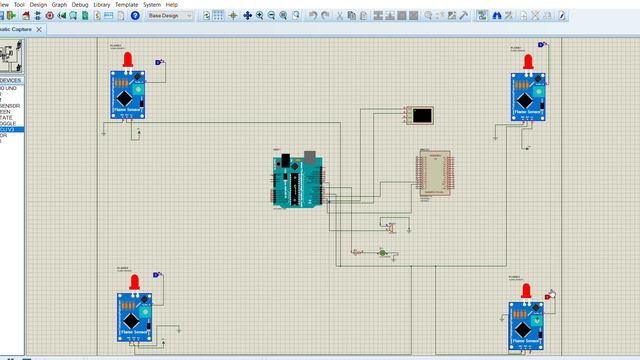
Task: Select the Arduino UNO board component
Action: 298,180
